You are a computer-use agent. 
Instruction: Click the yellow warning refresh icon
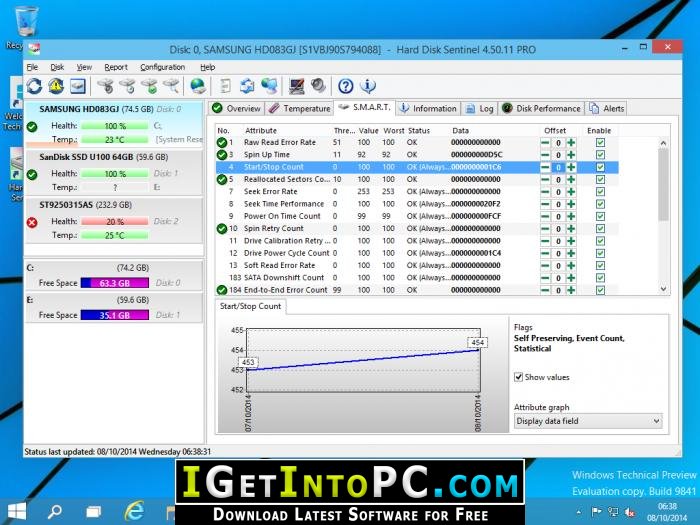click(56, 86)
